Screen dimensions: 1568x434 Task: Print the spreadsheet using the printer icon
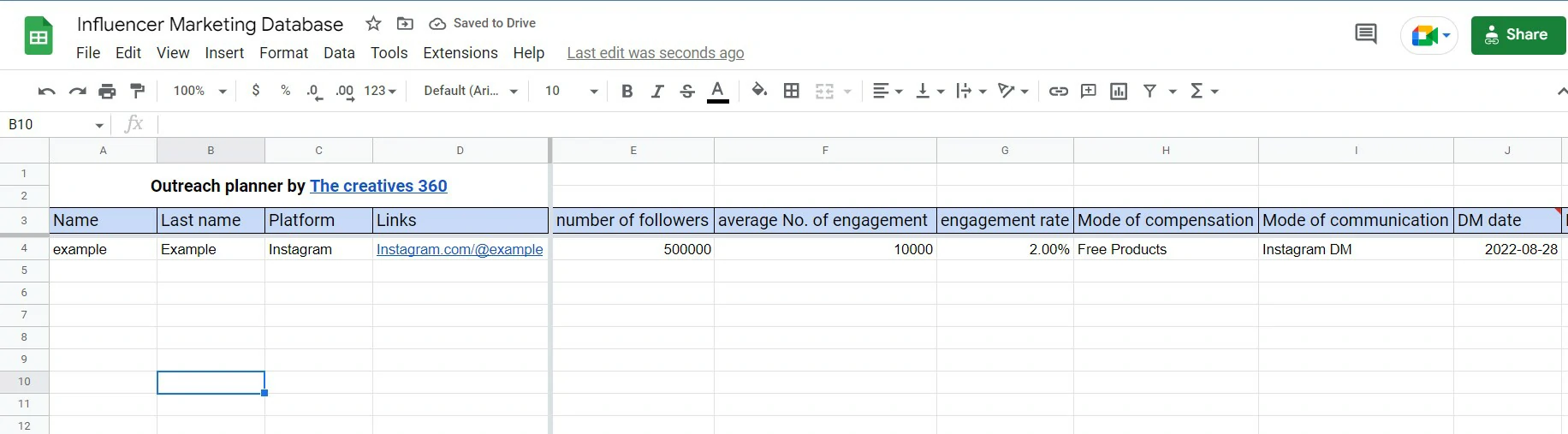[107, 91]
